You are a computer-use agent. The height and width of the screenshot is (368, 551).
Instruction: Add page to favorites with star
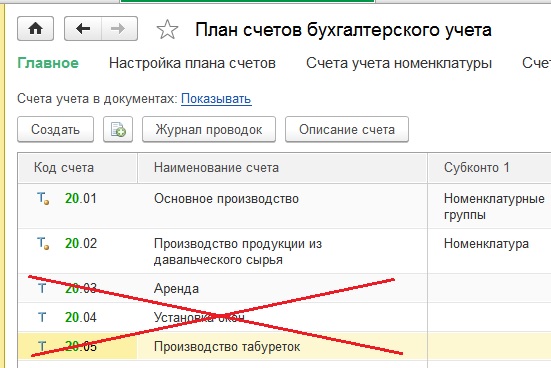pyautogui.click(x=167, y=30)
